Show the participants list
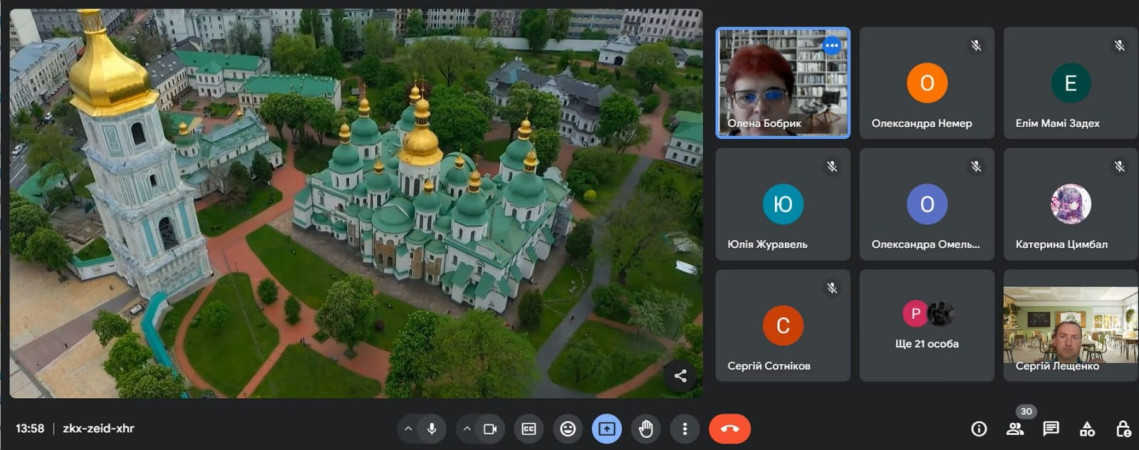This screenshot has width=1139, height=450. (1015, 429)
